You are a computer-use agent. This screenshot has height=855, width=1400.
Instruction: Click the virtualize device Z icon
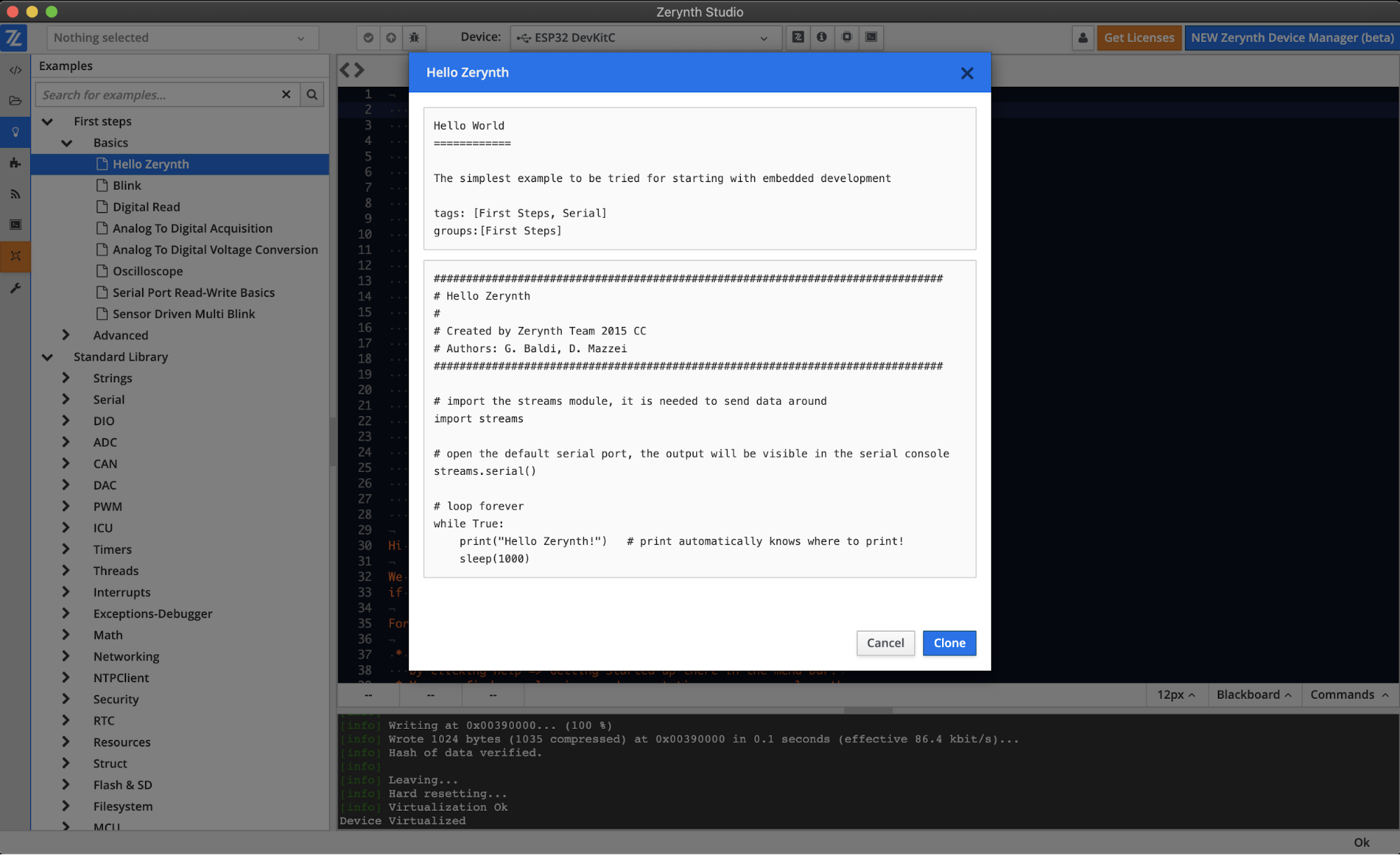coord(798,37)
